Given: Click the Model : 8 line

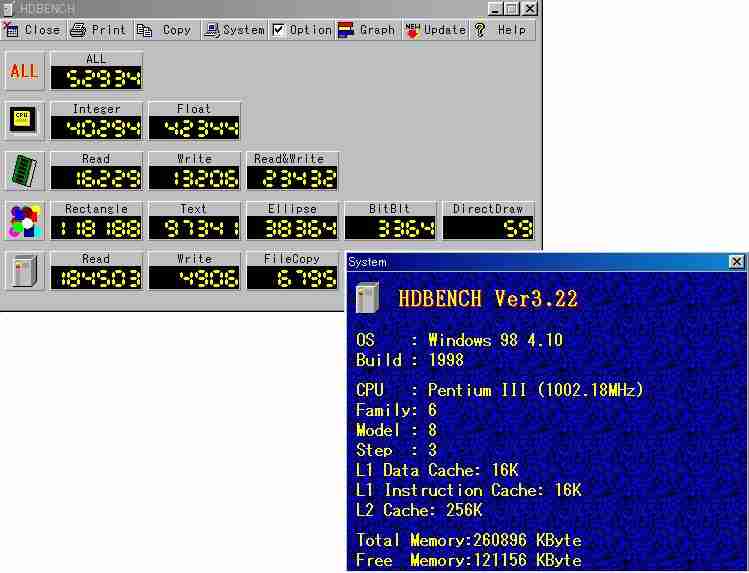Looking at the screenshot, I should 396,430.
